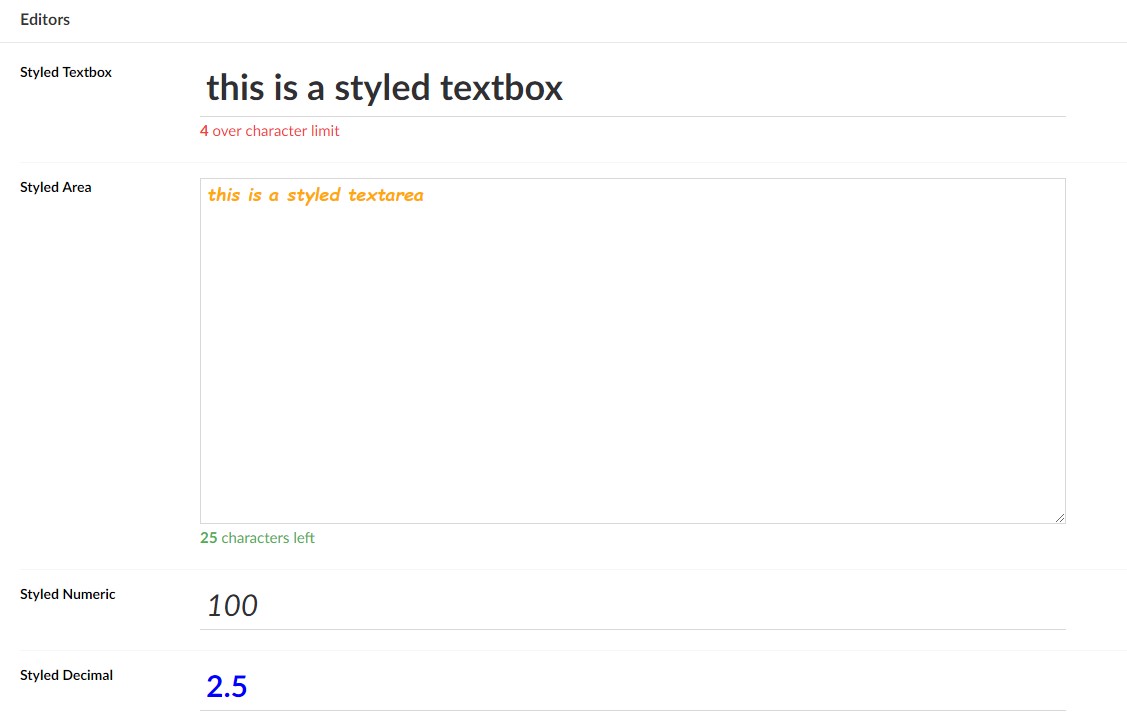The height and width of the screenshot is (727, 1127).
Task: Click the green number 25 below the textarea
Action: click(x=208, y=538)
